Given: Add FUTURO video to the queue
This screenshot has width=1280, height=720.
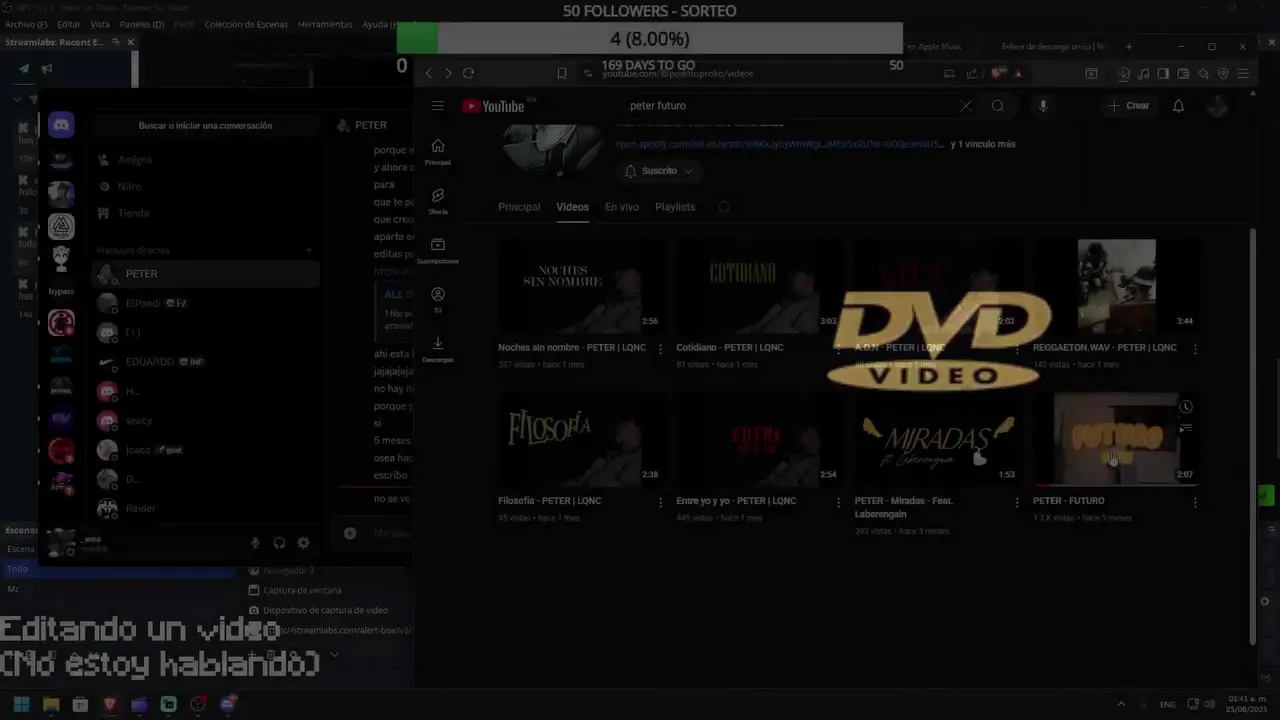Looking at the screenshot, I should tap(1185, 428).
